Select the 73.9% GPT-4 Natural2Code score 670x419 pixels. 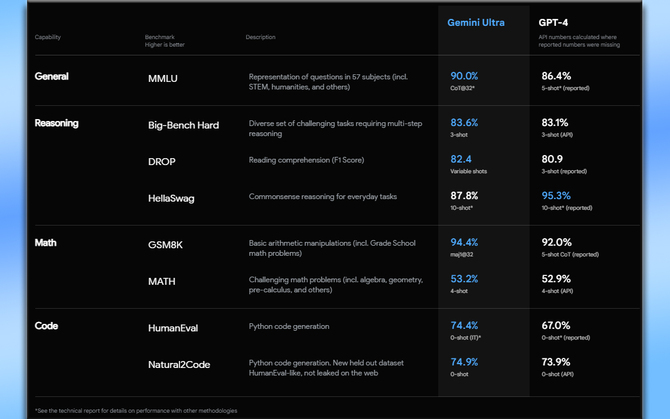(x=555, y=362)
